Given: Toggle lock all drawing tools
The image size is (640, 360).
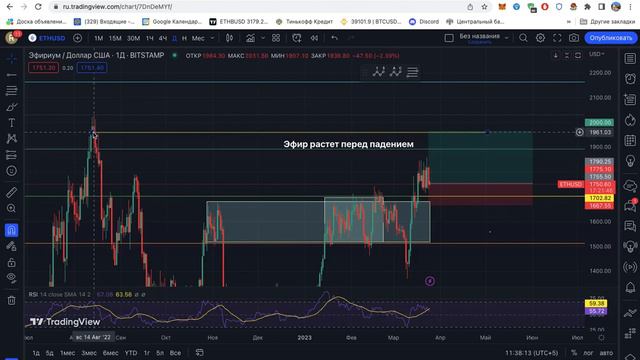Looking at the screenshot, I should pos(11,262).
